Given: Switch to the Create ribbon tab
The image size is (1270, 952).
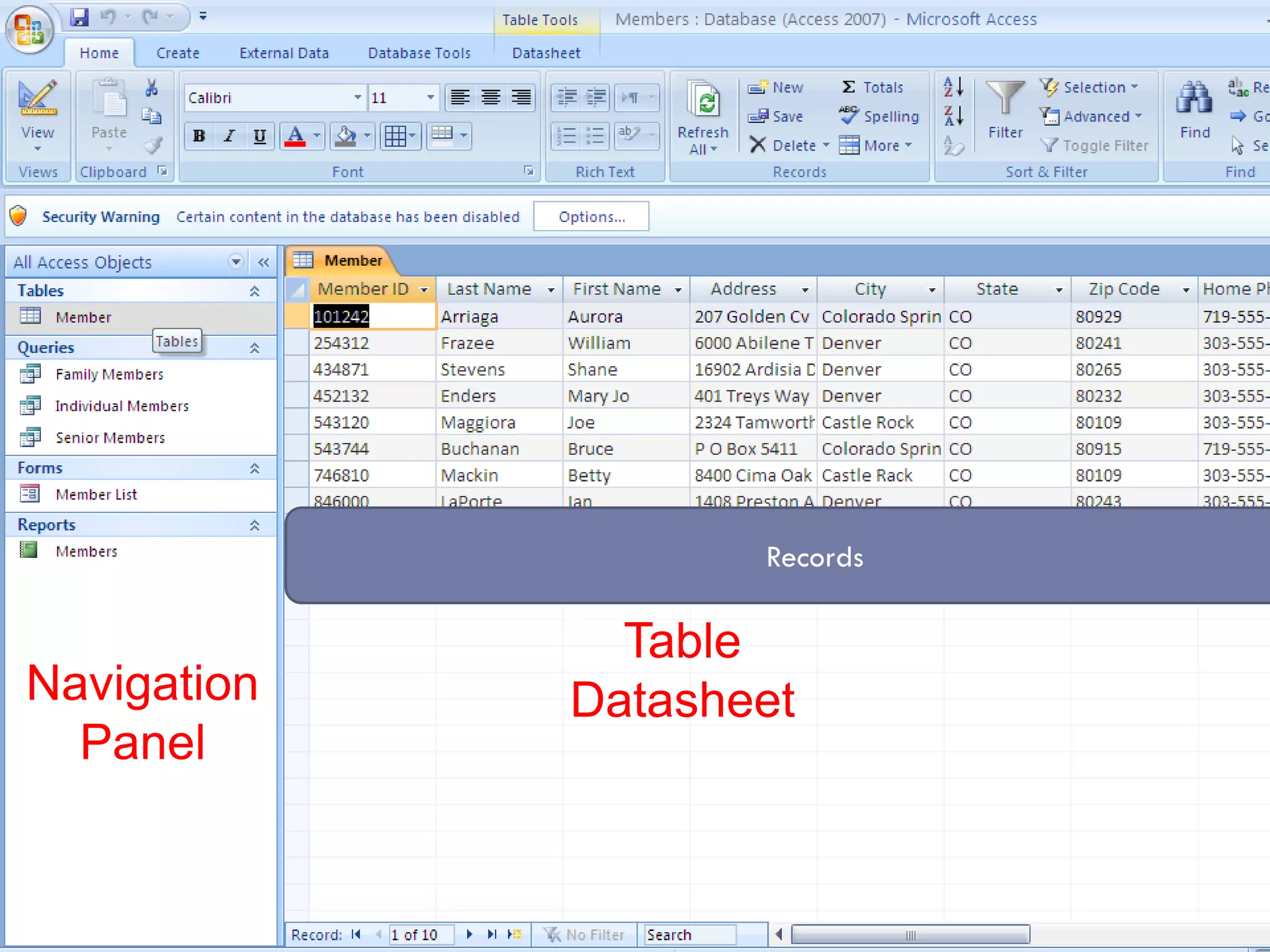Looking at the screenshot, I should pyautogui.click(x=178, y=53).
